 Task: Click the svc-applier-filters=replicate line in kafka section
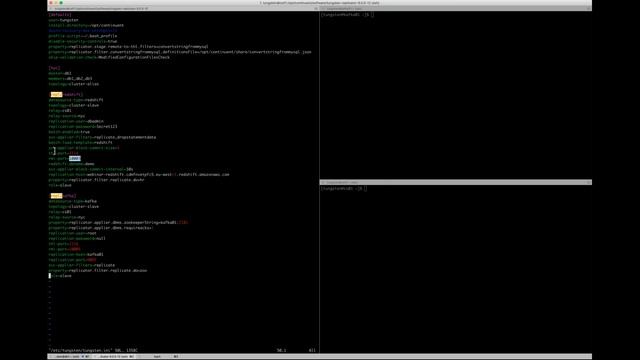pyautogui.click(x=82, y=265)
